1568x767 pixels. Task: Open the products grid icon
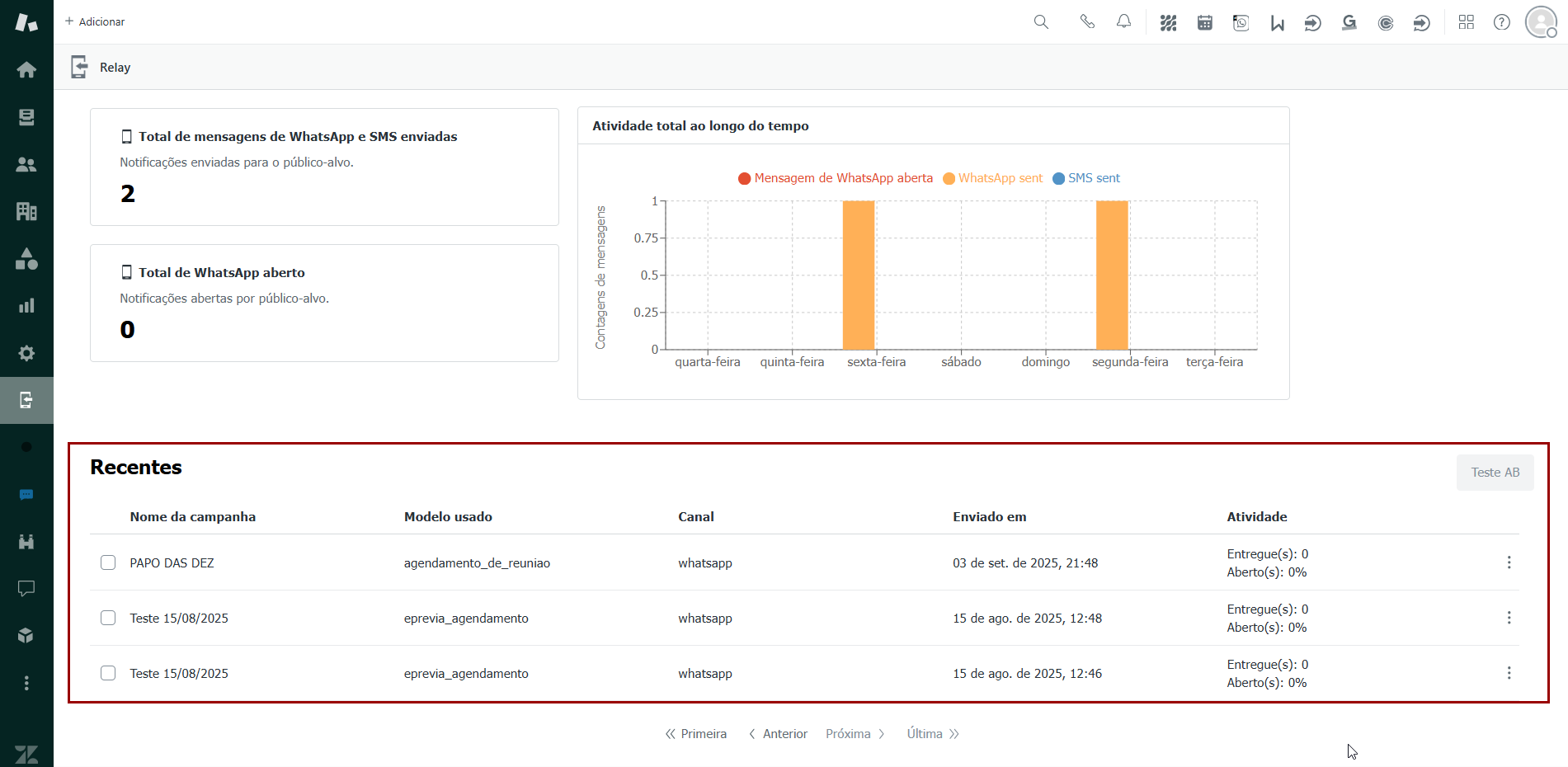[1466, 22]
